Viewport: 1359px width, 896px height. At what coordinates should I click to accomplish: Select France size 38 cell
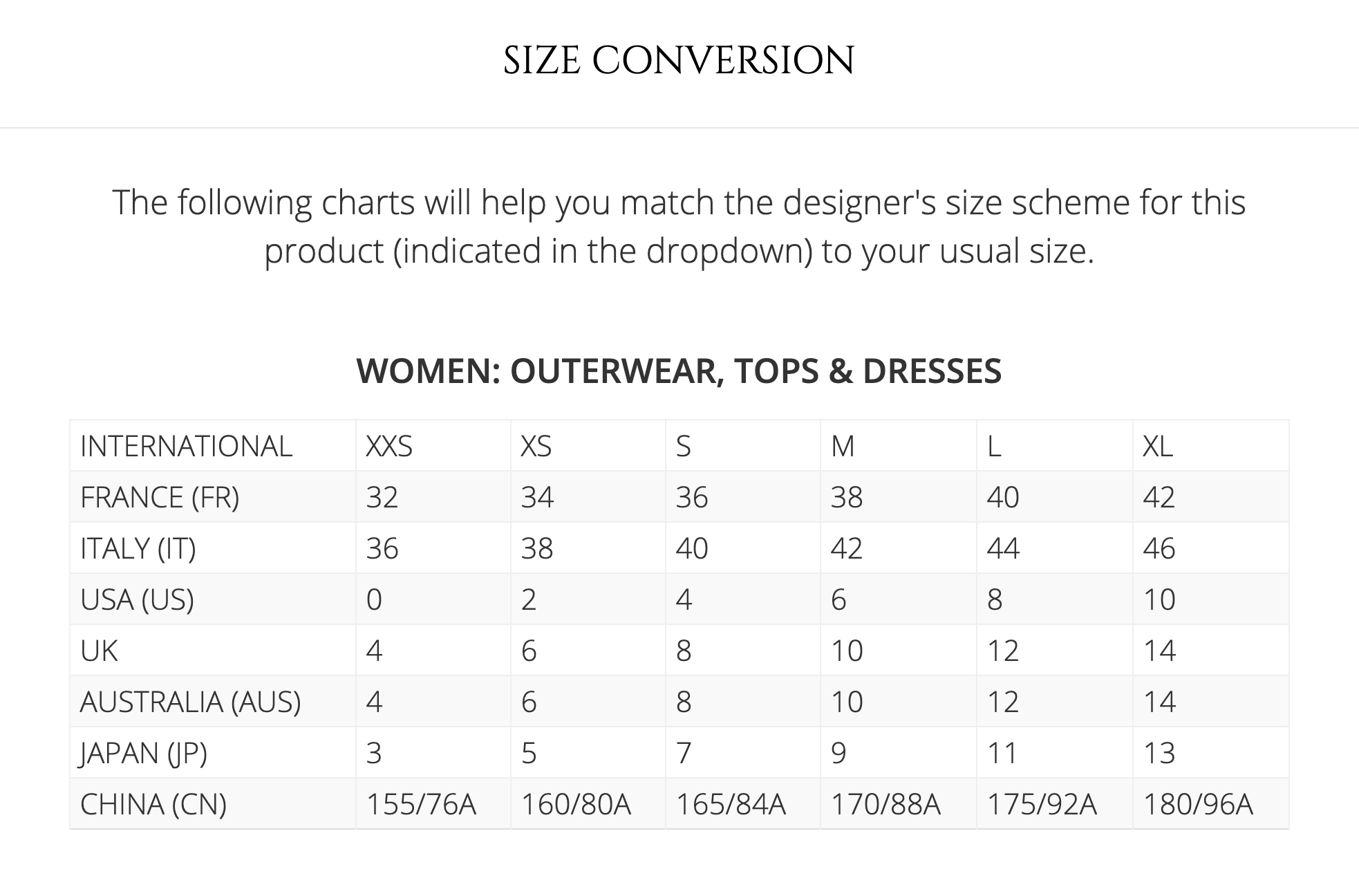pyautogui.click(x=898, y=497)
